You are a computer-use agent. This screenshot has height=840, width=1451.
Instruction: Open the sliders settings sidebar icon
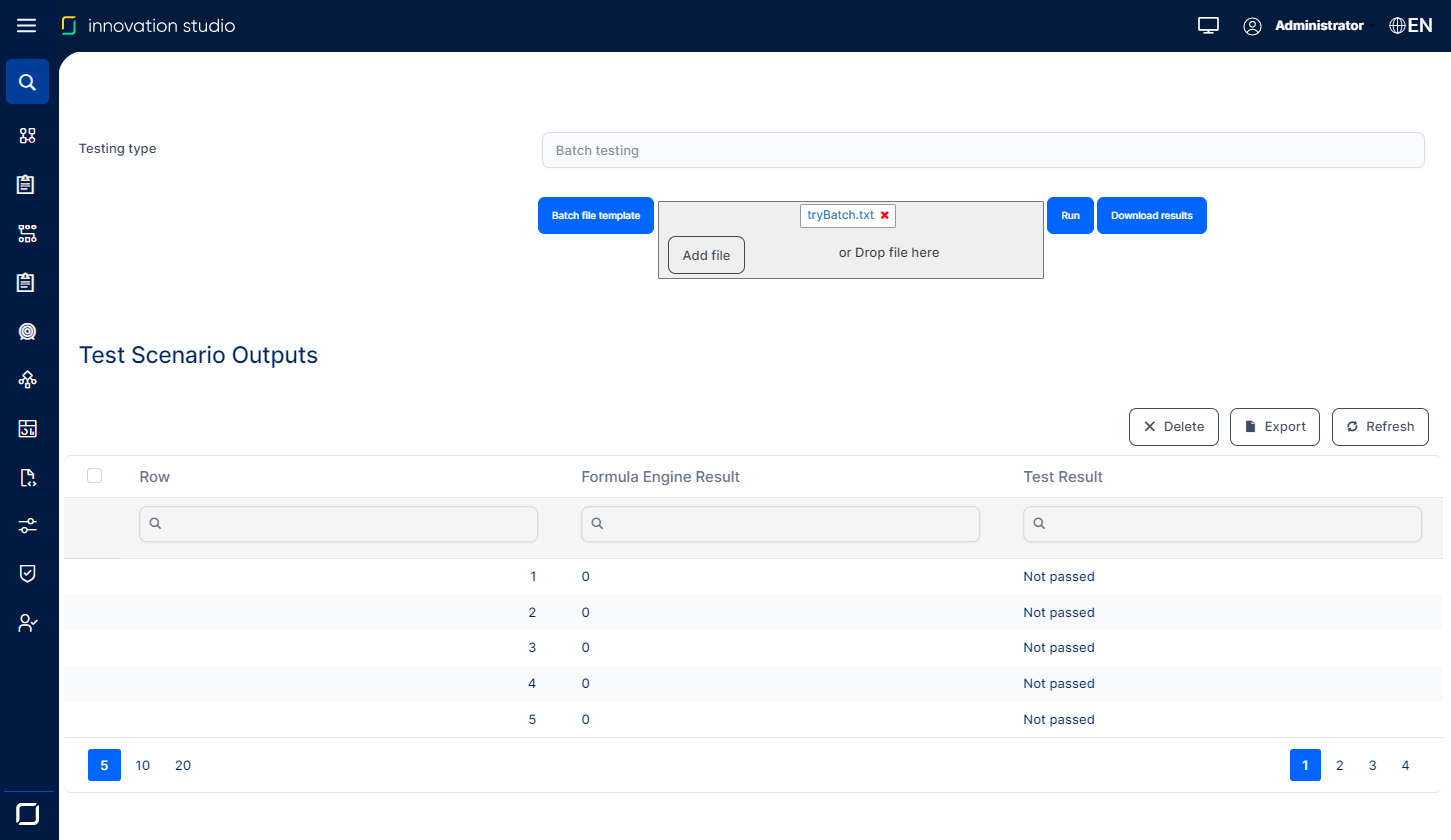click(28, 526)
